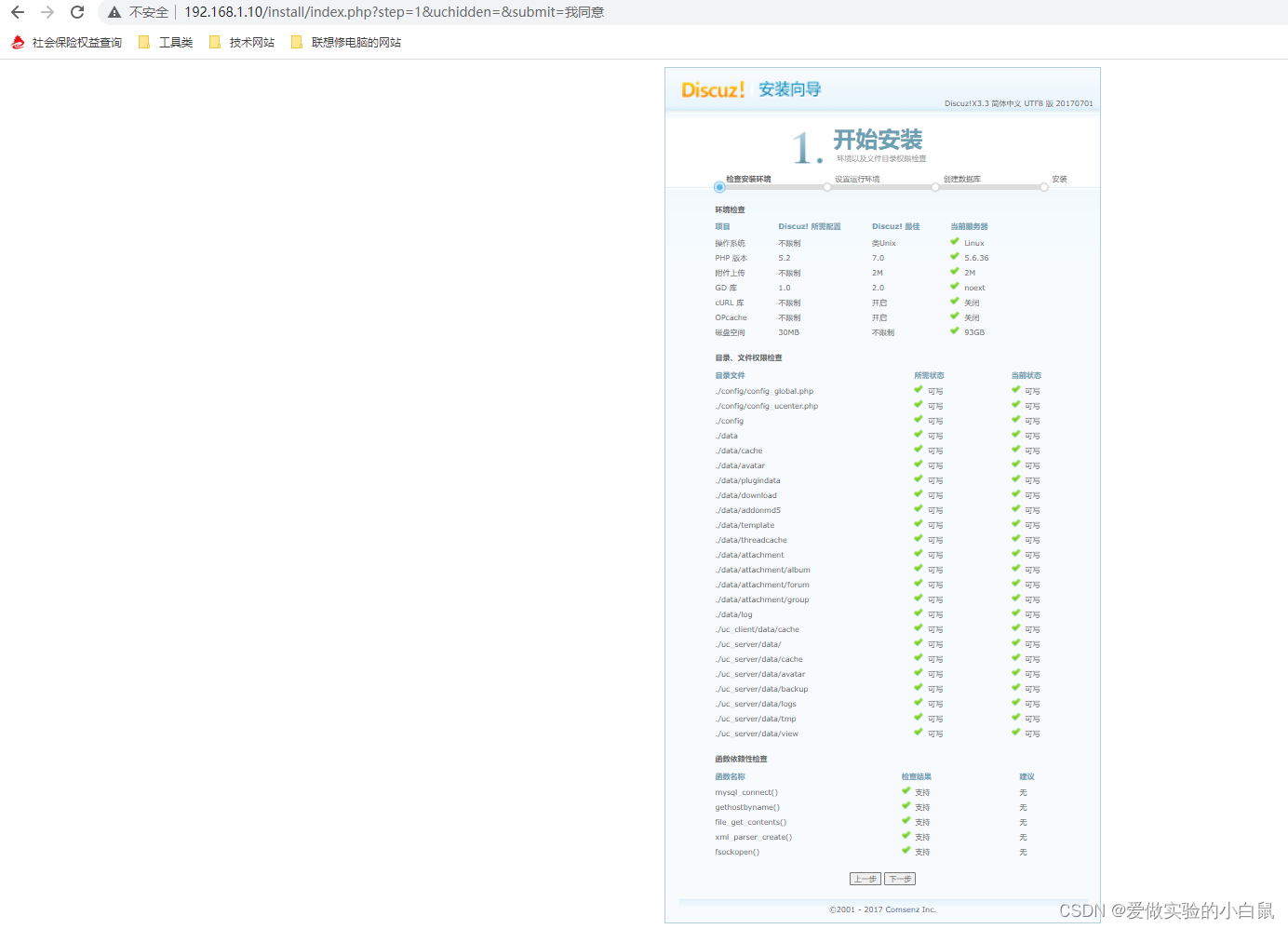Click the 30MB required disk space value
This screenshot has height=929, width=1288.
click(788, 332)
